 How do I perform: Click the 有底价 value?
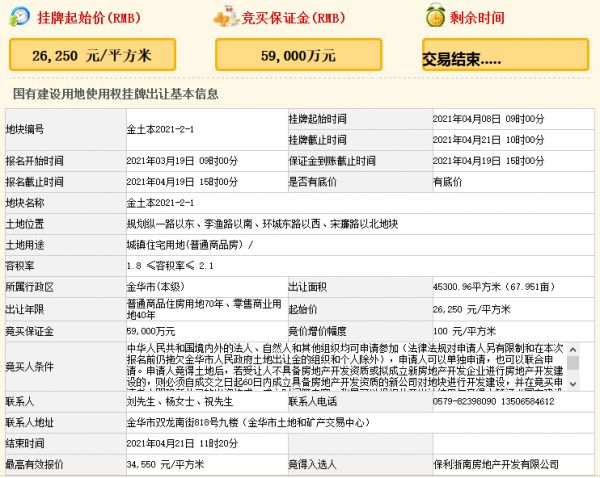coord(447,182)
